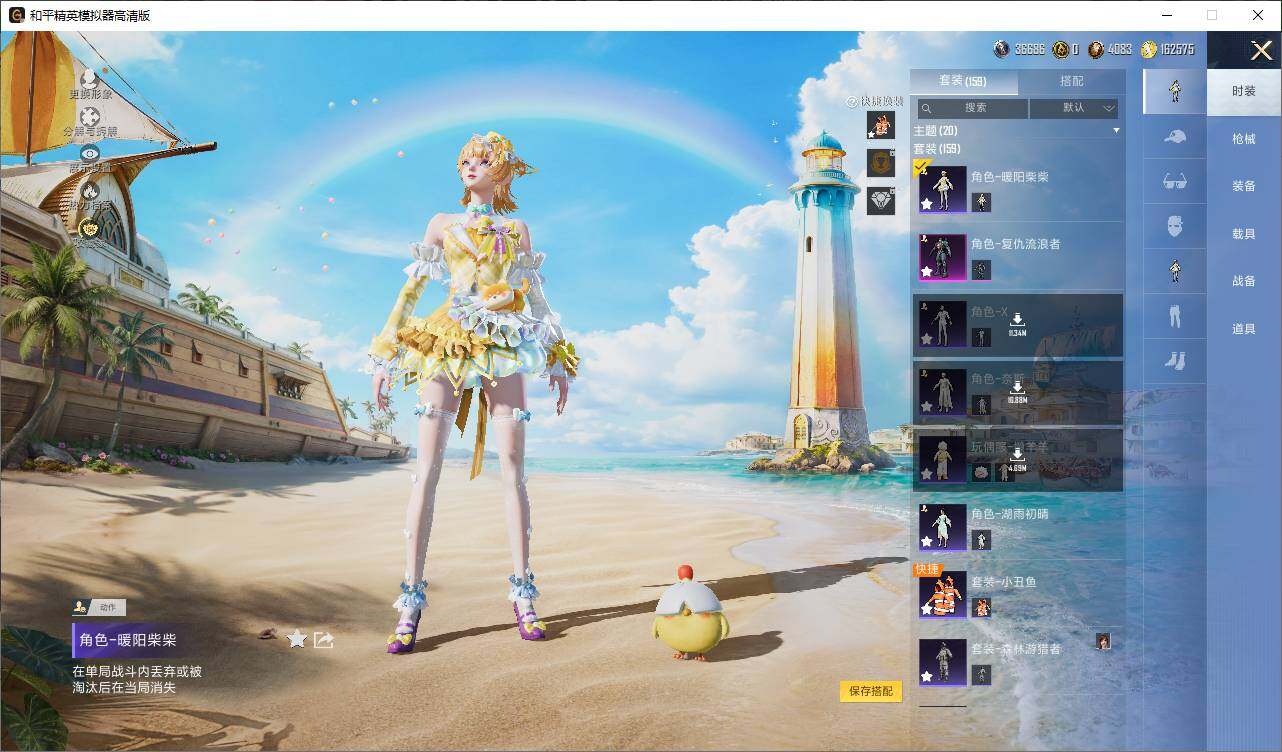Select the 角色-复仇流浪者 outfit thumbnail
This screenshot has height=752, width=1282.
[943, 257]
